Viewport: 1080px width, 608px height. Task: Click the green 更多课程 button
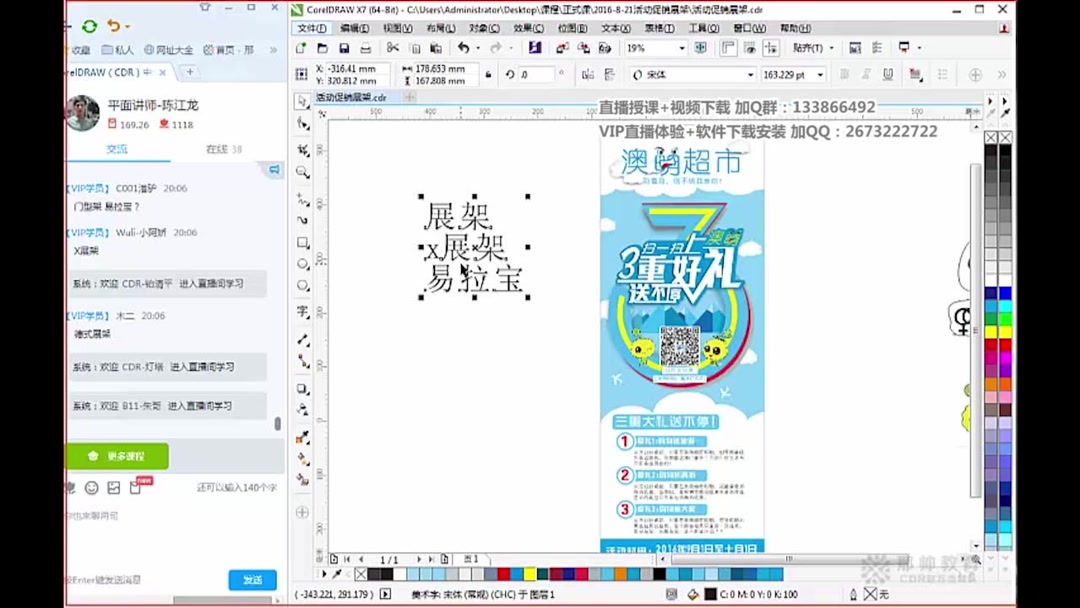(x=116, y=455)
